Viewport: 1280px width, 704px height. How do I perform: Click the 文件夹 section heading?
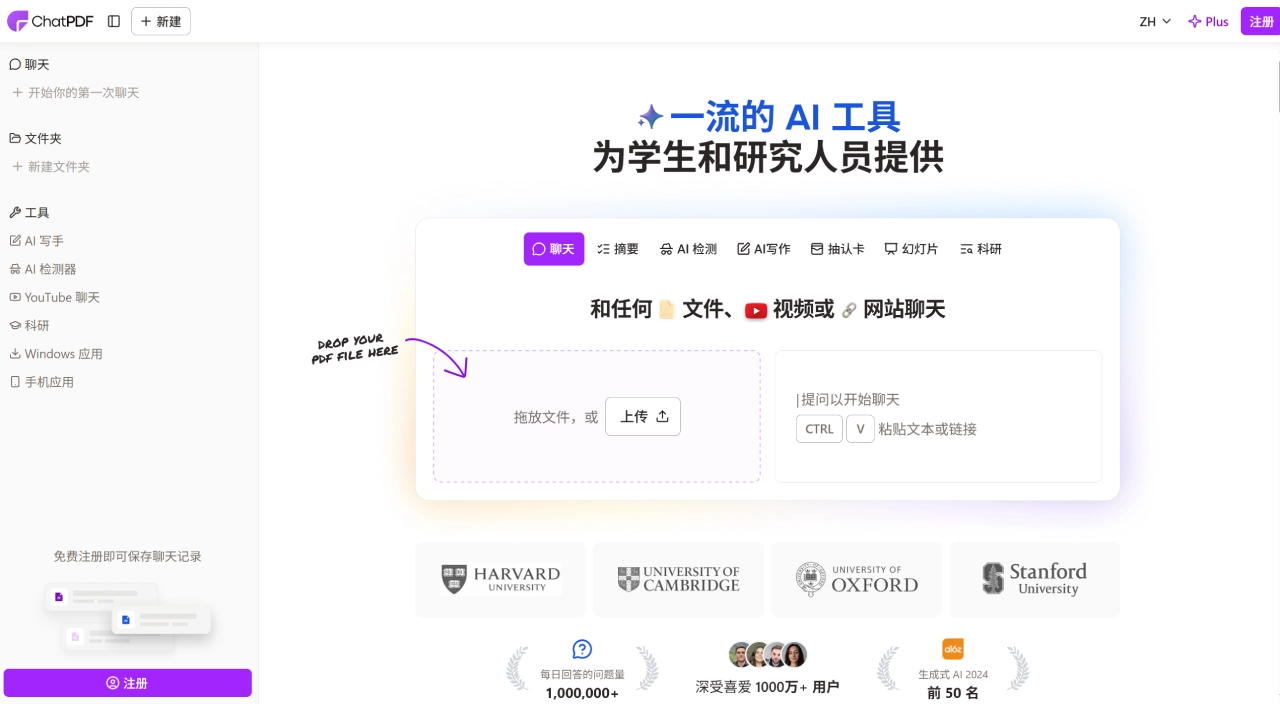click(x=36, y=138)
